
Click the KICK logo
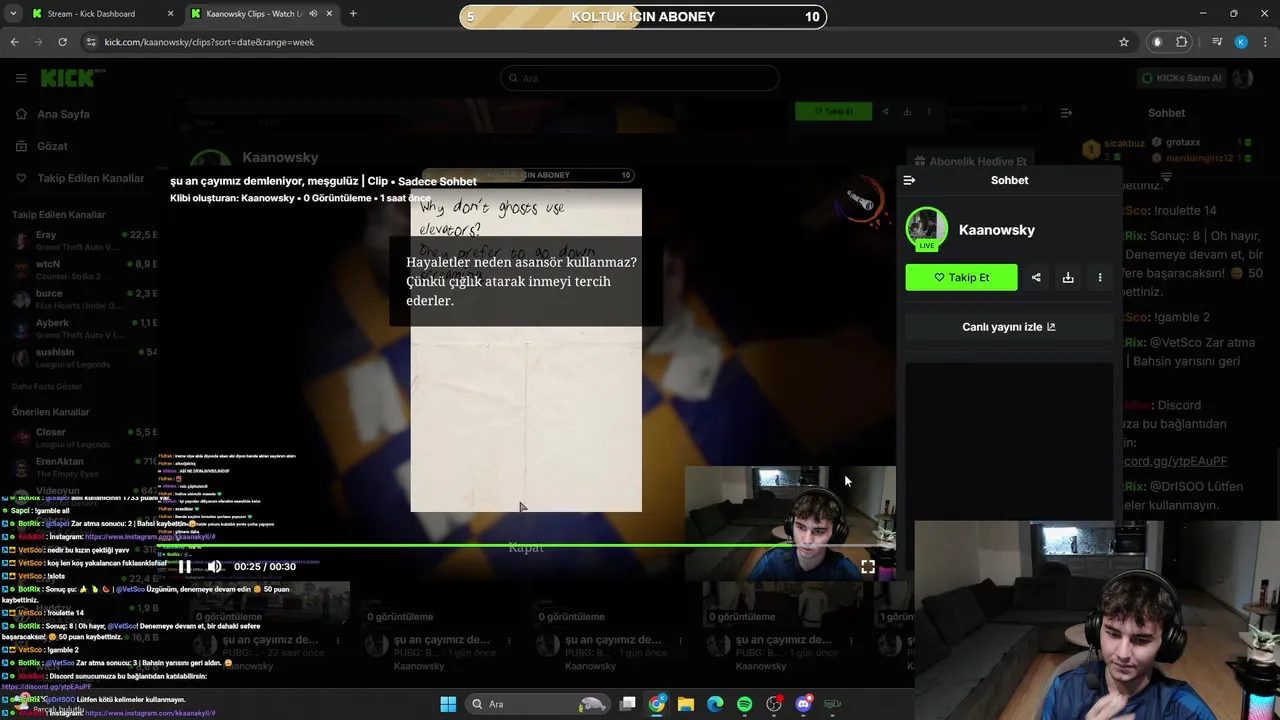[x=66, y=78]
